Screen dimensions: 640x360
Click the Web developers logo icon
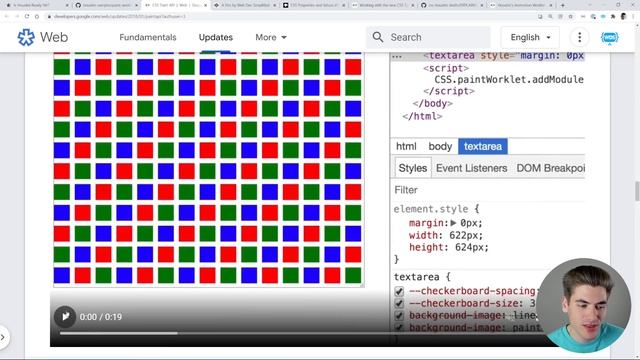[x=26, y=37]
